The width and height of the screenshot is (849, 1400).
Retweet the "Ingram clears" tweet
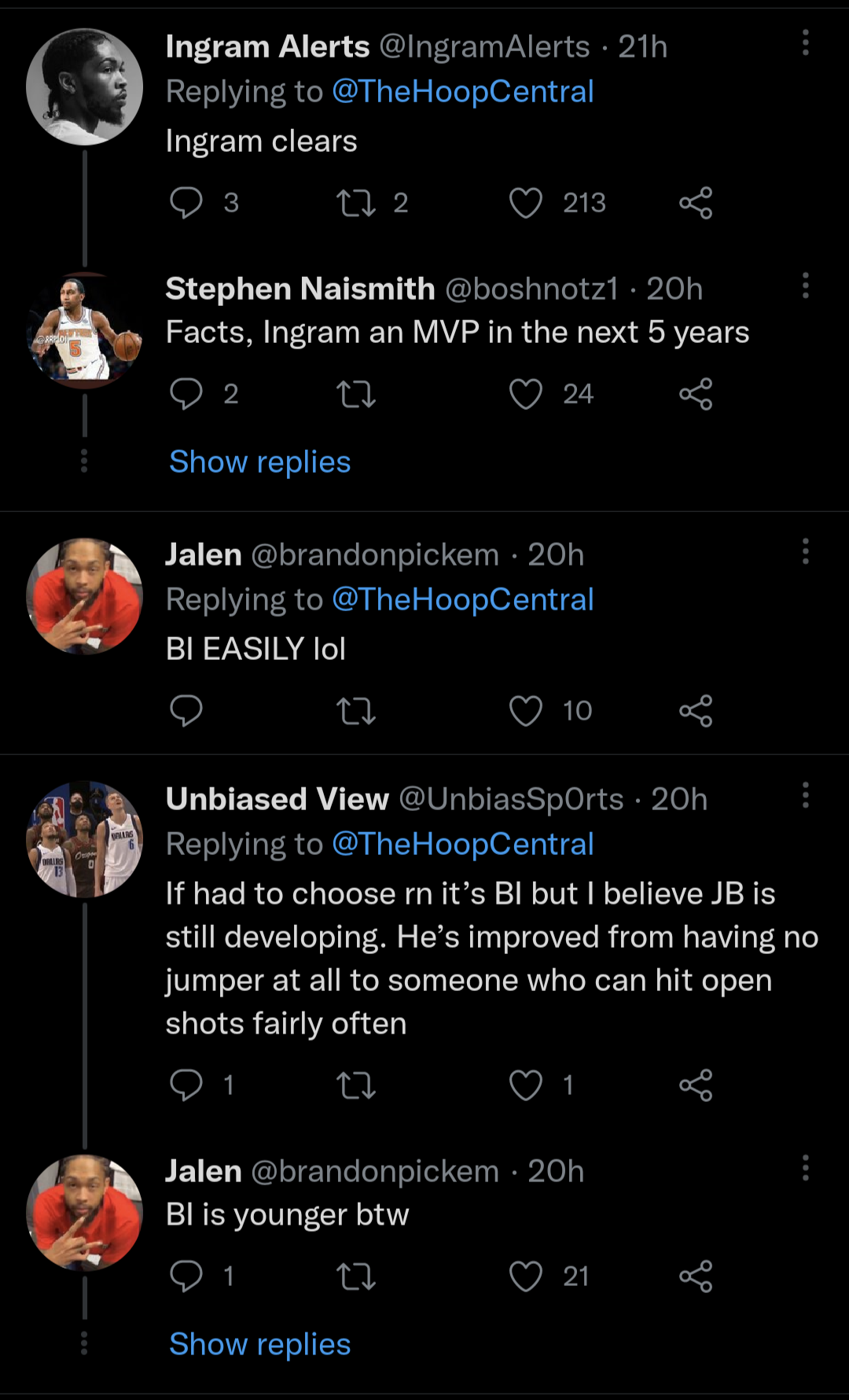pos(356,203)
